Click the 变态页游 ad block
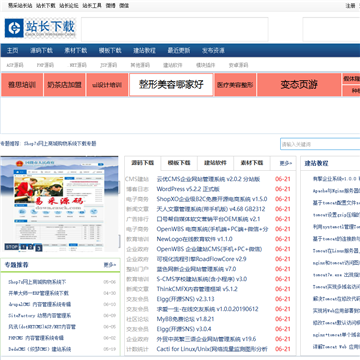Viewport: 360px width, 360px height. coord(299,85)
